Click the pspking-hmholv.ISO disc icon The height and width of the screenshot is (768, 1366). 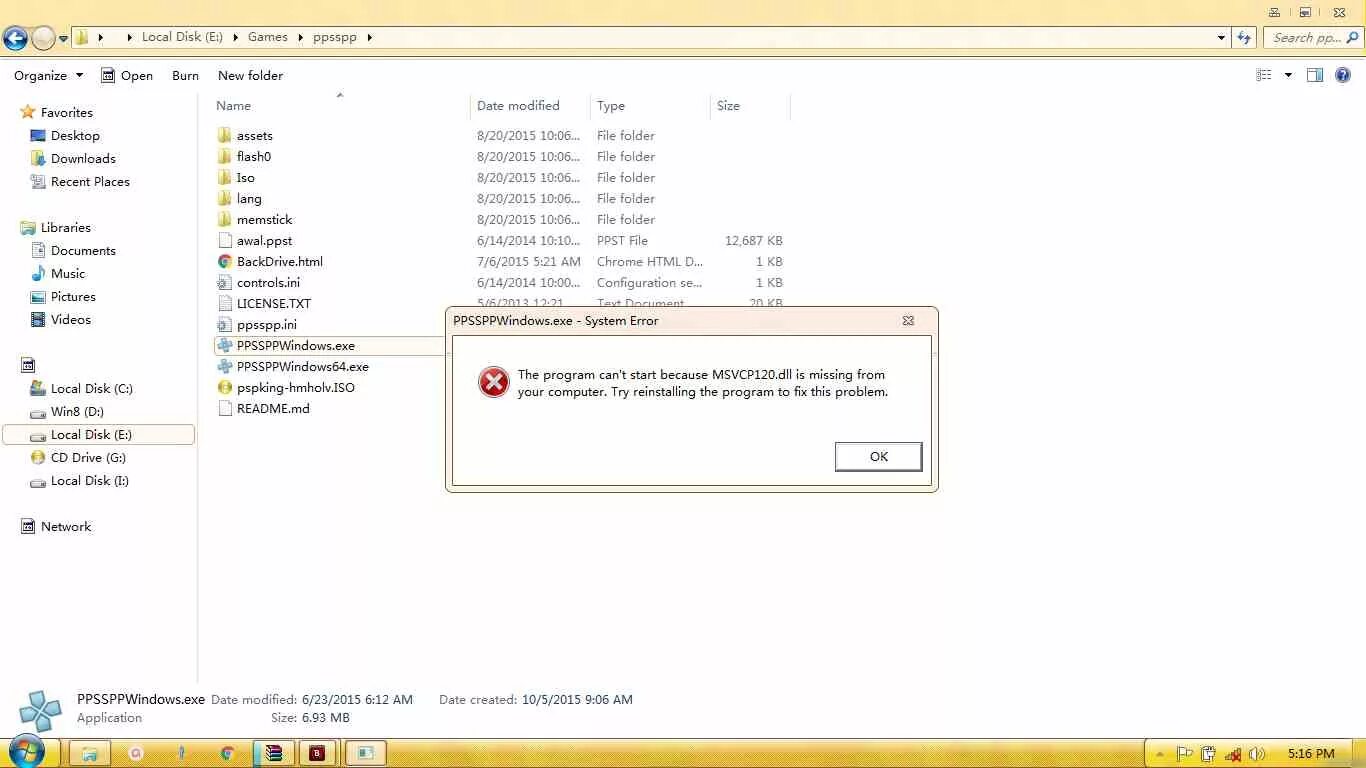point(225,387)
